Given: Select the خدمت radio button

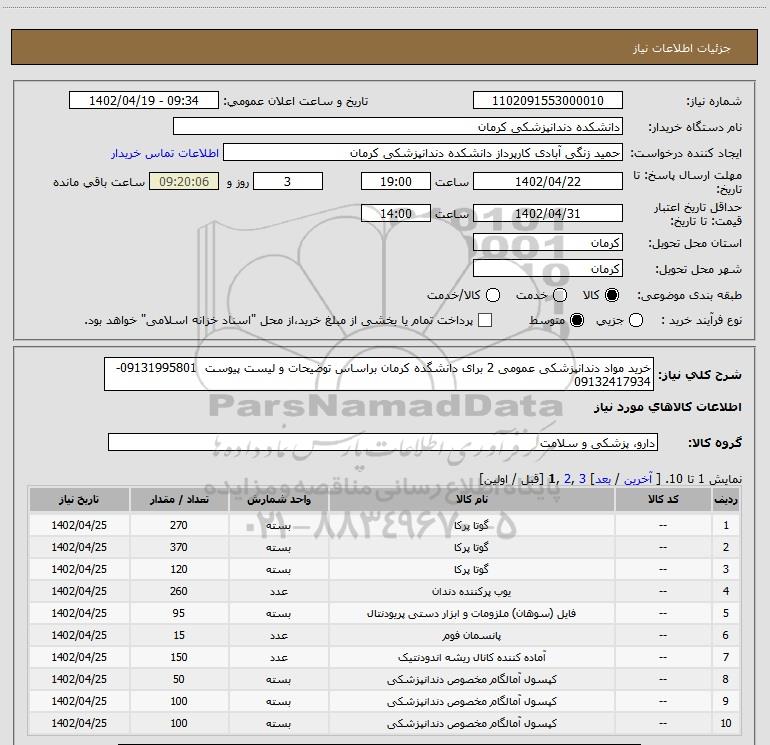Looking at the screenshot, I should (560, 295).
